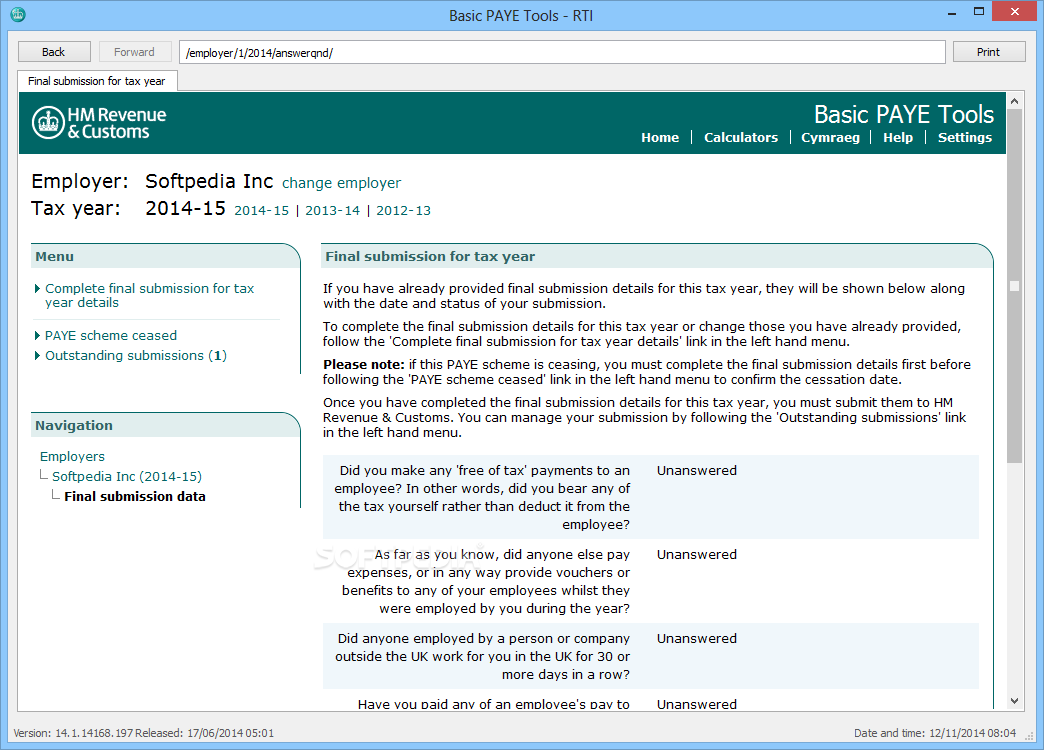Image resolution: width=1044 pixels, height=750 pixels.
Task: Click 'Unanswered' for expenses and vouchers question
Action: point(696,554)
